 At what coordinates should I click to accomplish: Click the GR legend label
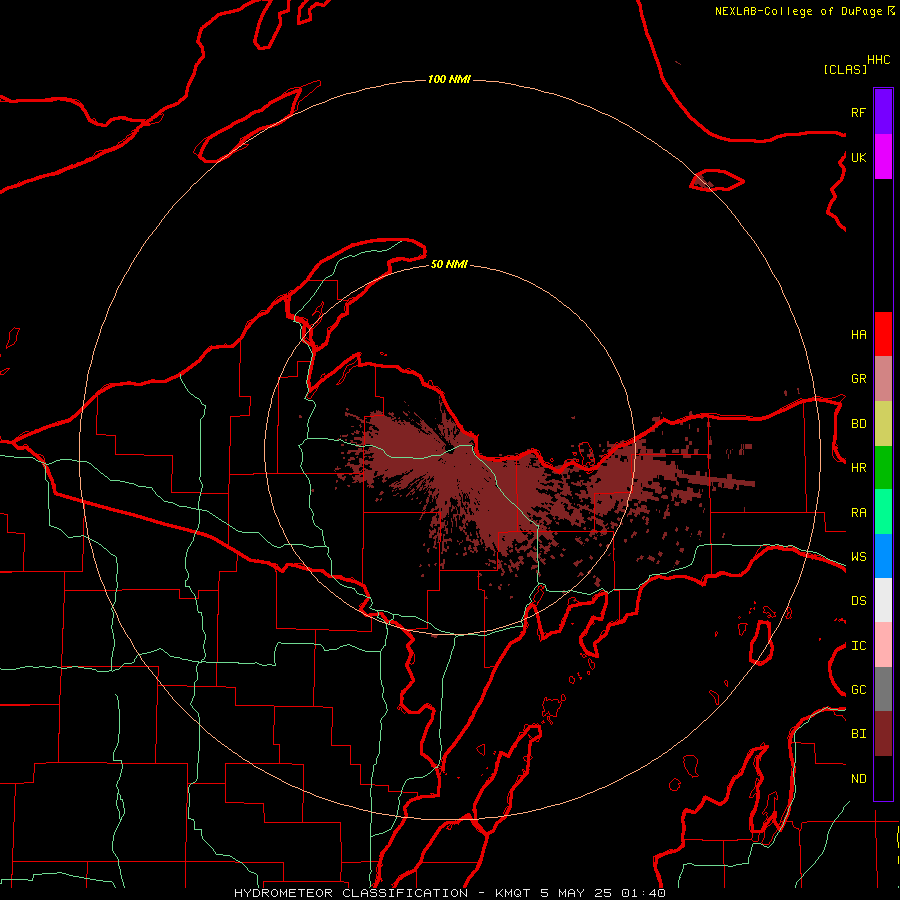pos(858,379)
